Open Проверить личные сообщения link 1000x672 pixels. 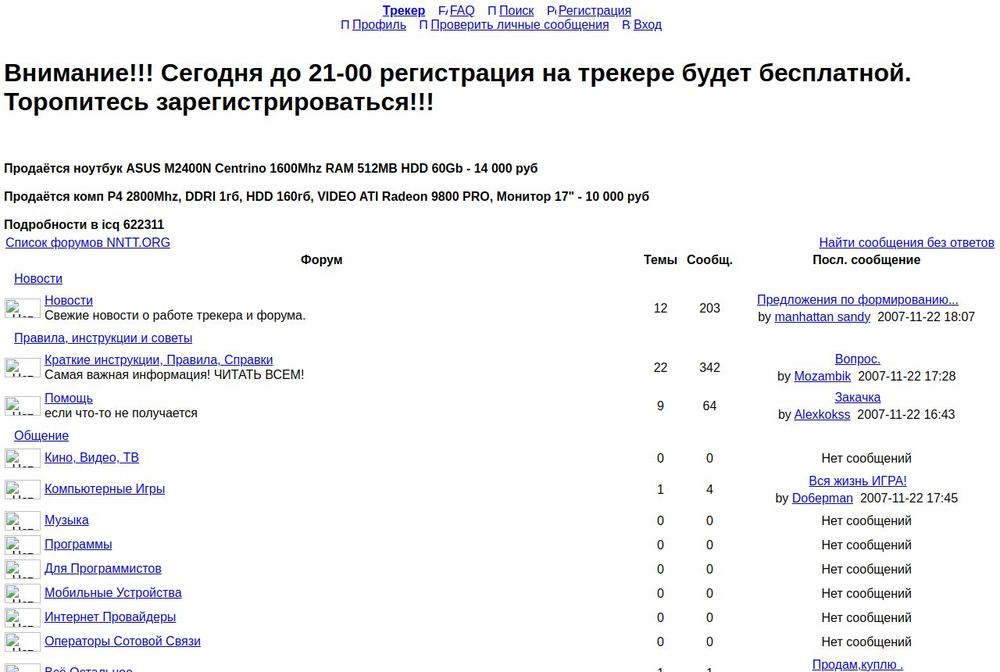[x=519, y=25]
